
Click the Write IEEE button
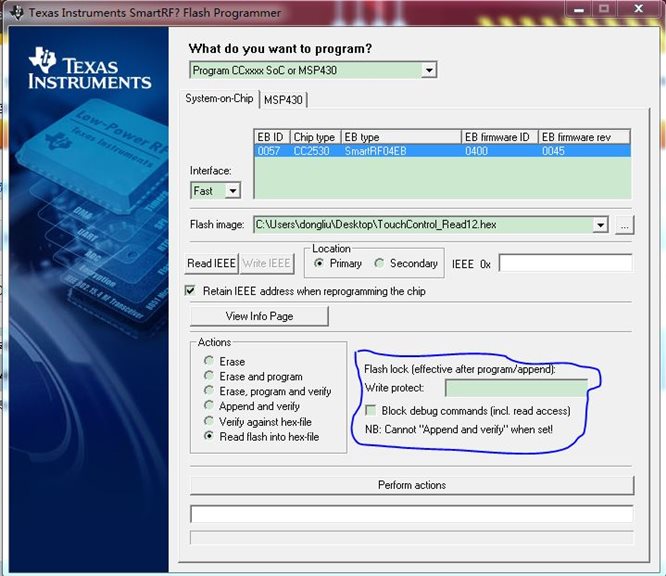267,263
